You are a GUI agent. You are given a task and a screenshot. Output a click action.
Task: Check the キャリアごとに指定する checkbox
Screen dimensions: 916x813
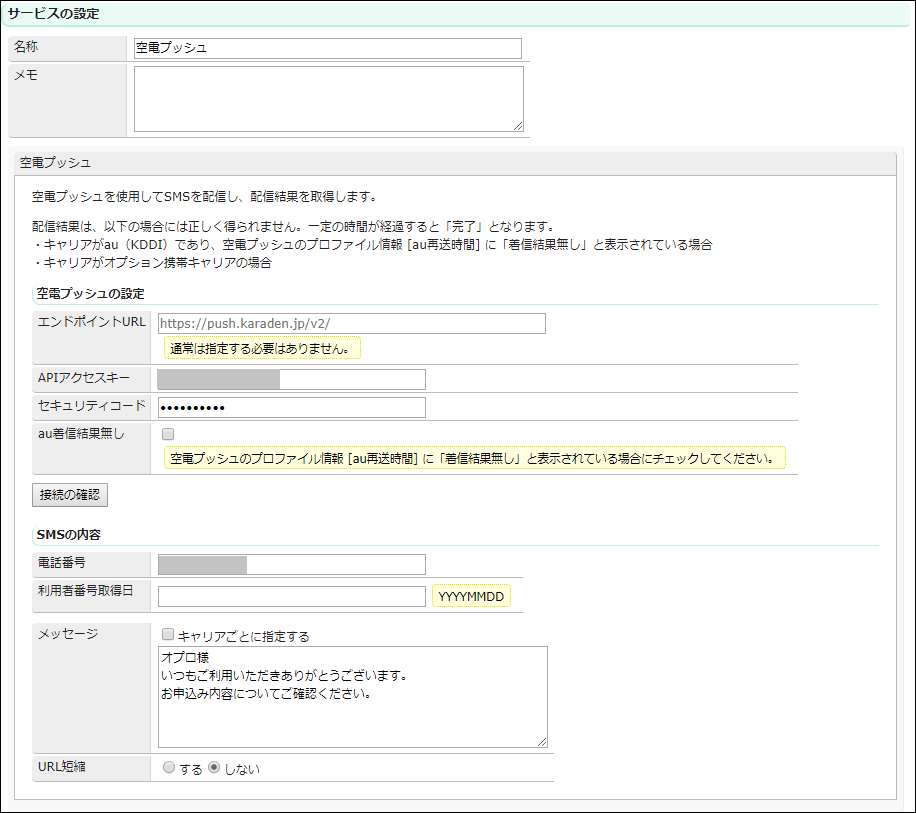coord(168,635)
